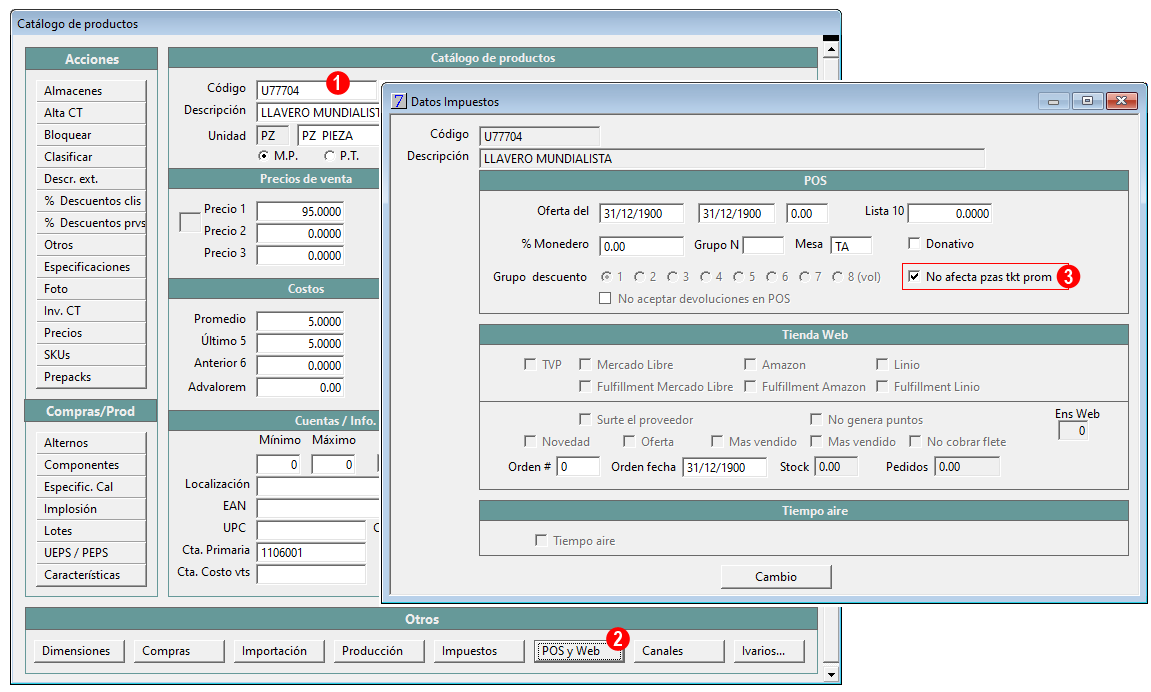Select Grupo descuento option 2
The width and height of the screenshot is (1151, 692).
tap(639, 277)
